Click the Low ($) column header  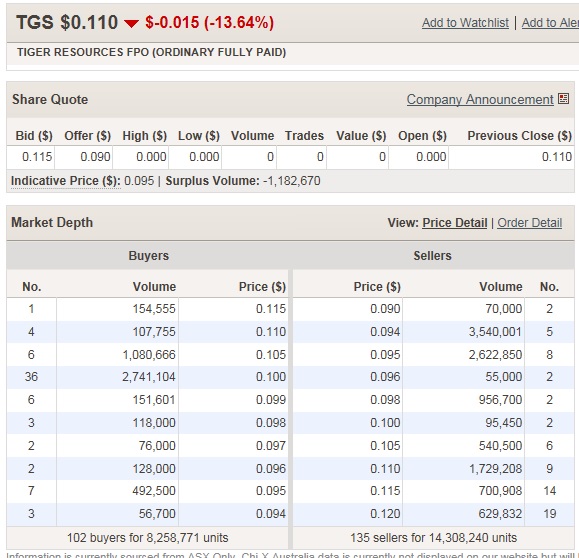tap(199, 136)
